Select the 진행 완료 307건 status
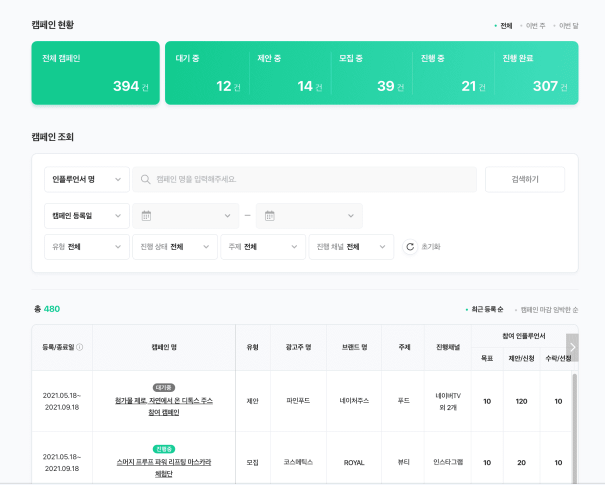 pos(536,73)
